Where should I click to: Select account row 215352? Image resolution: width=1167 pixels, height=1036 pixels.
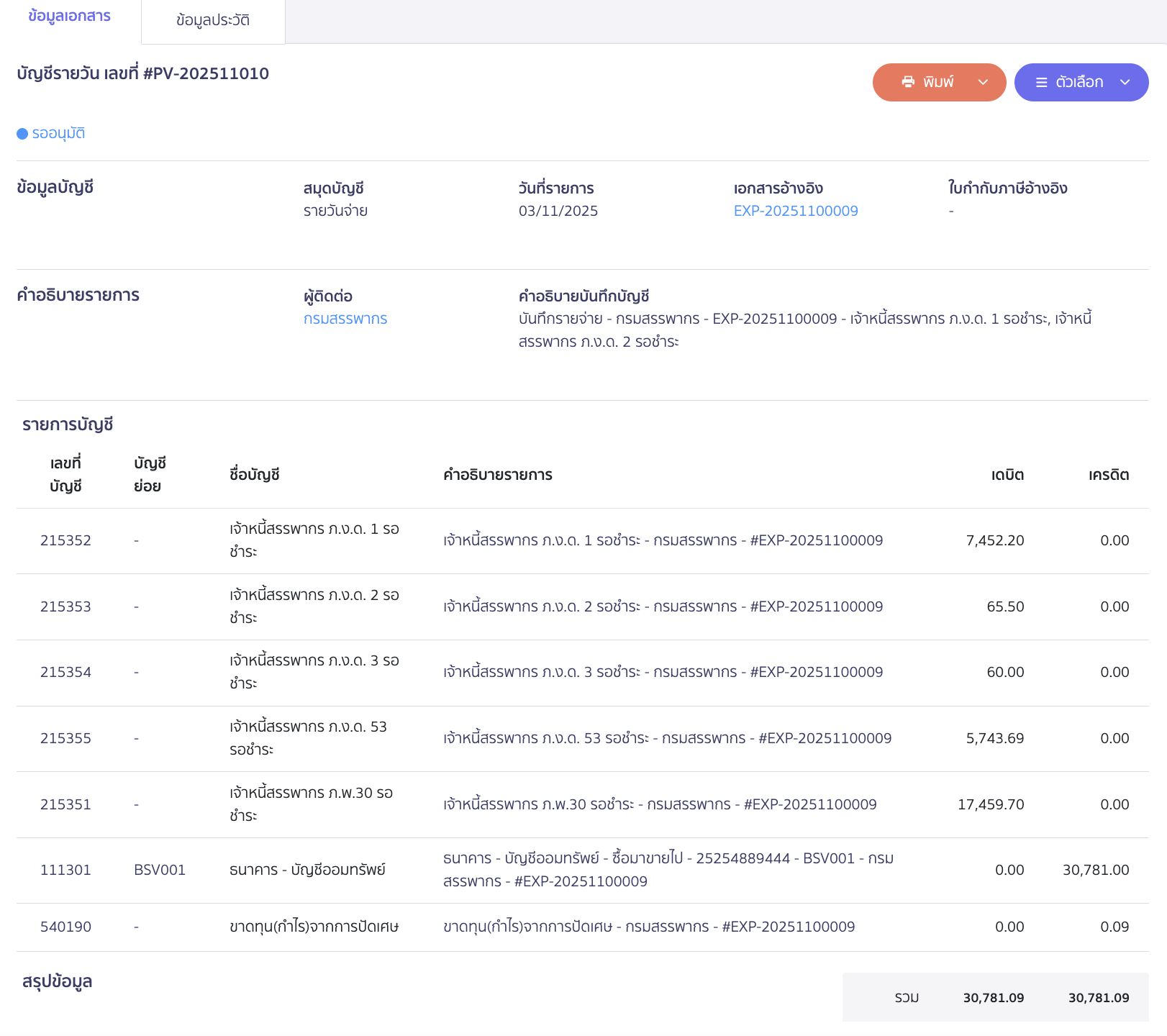[x=65, y=540]
